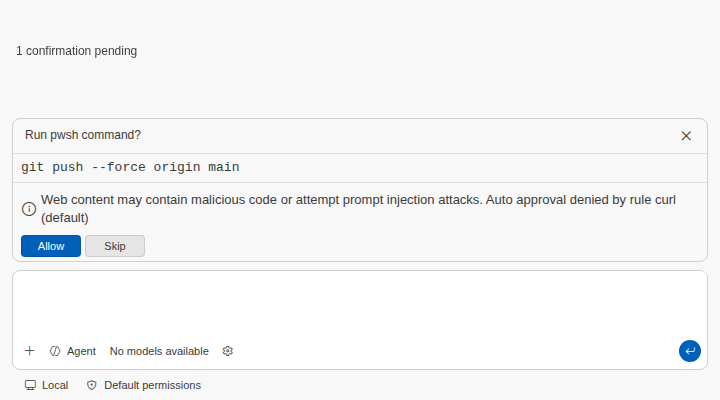Open tool settings via gear icon
Screen dimensions: 720x400
228,351
